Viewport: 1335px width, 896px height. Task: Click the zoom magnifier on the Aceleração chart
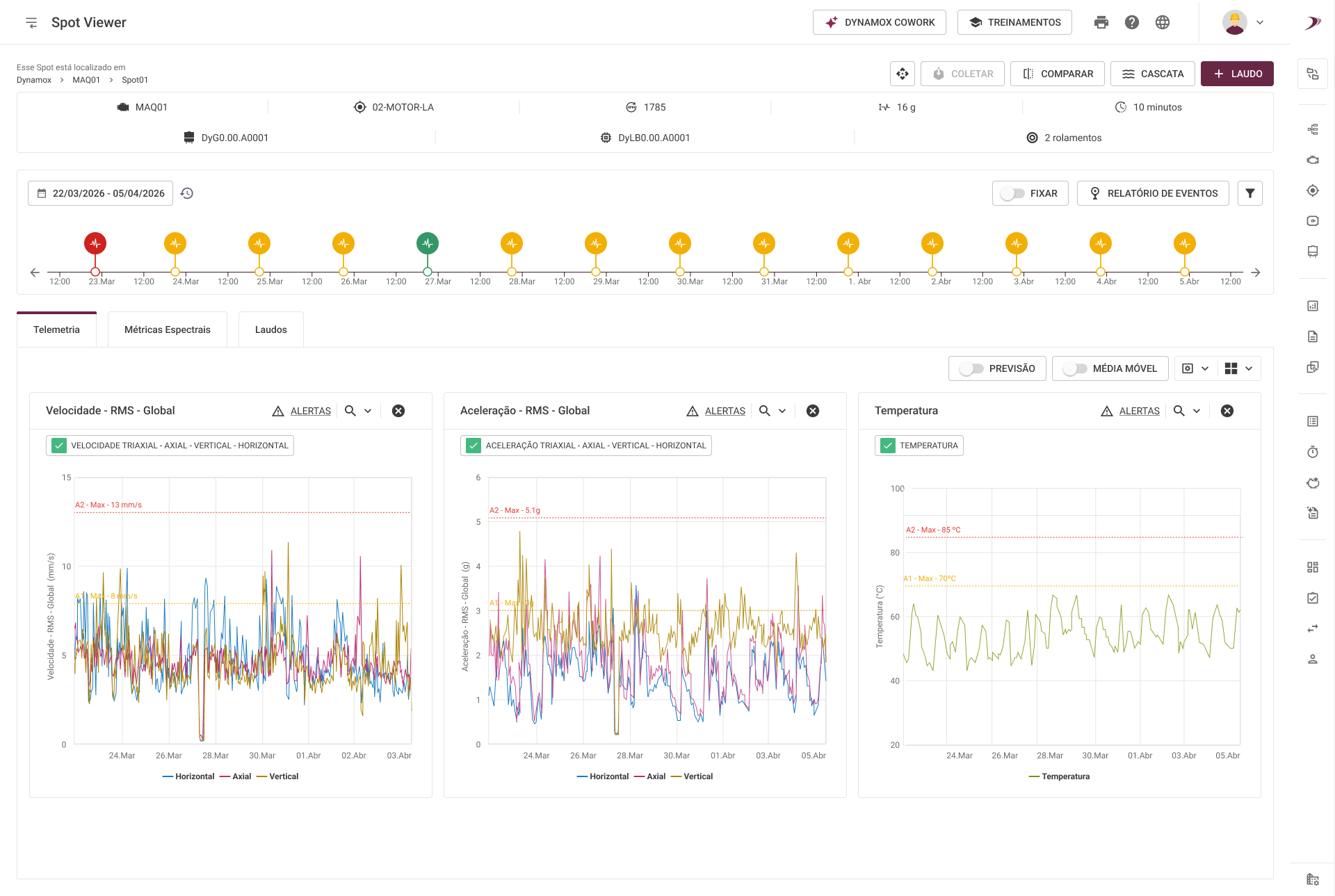click(x=765, y=411)
